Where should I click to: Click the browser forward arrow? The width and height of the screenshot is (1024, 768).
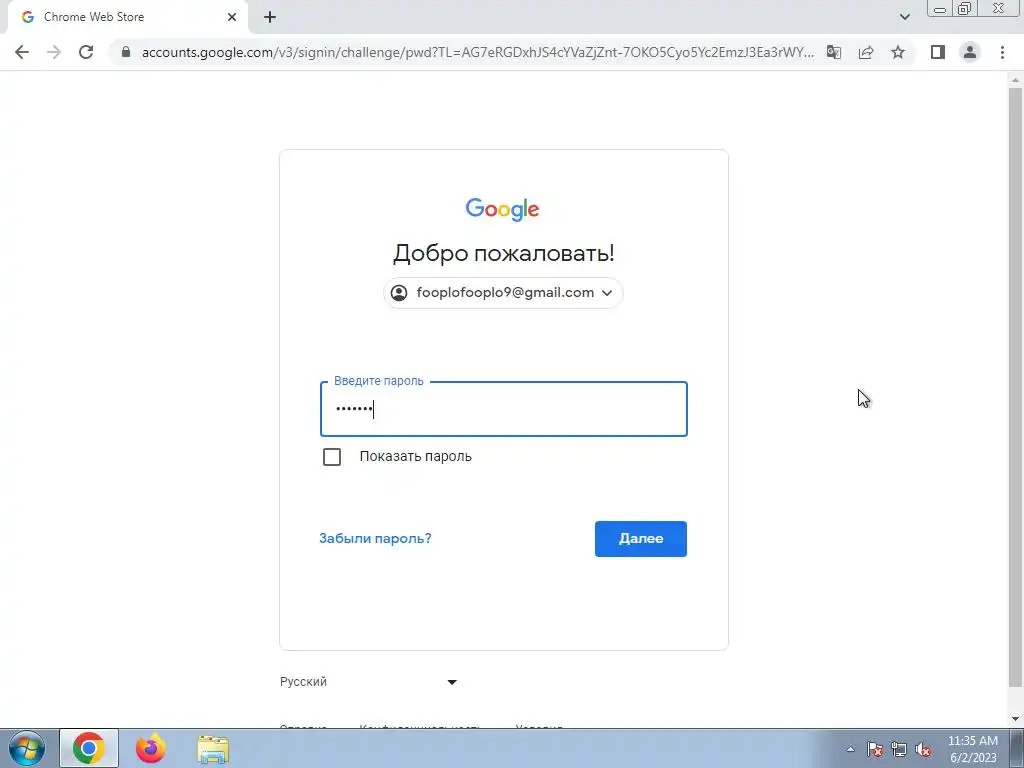pyautogui.click(x=54, y=52)
